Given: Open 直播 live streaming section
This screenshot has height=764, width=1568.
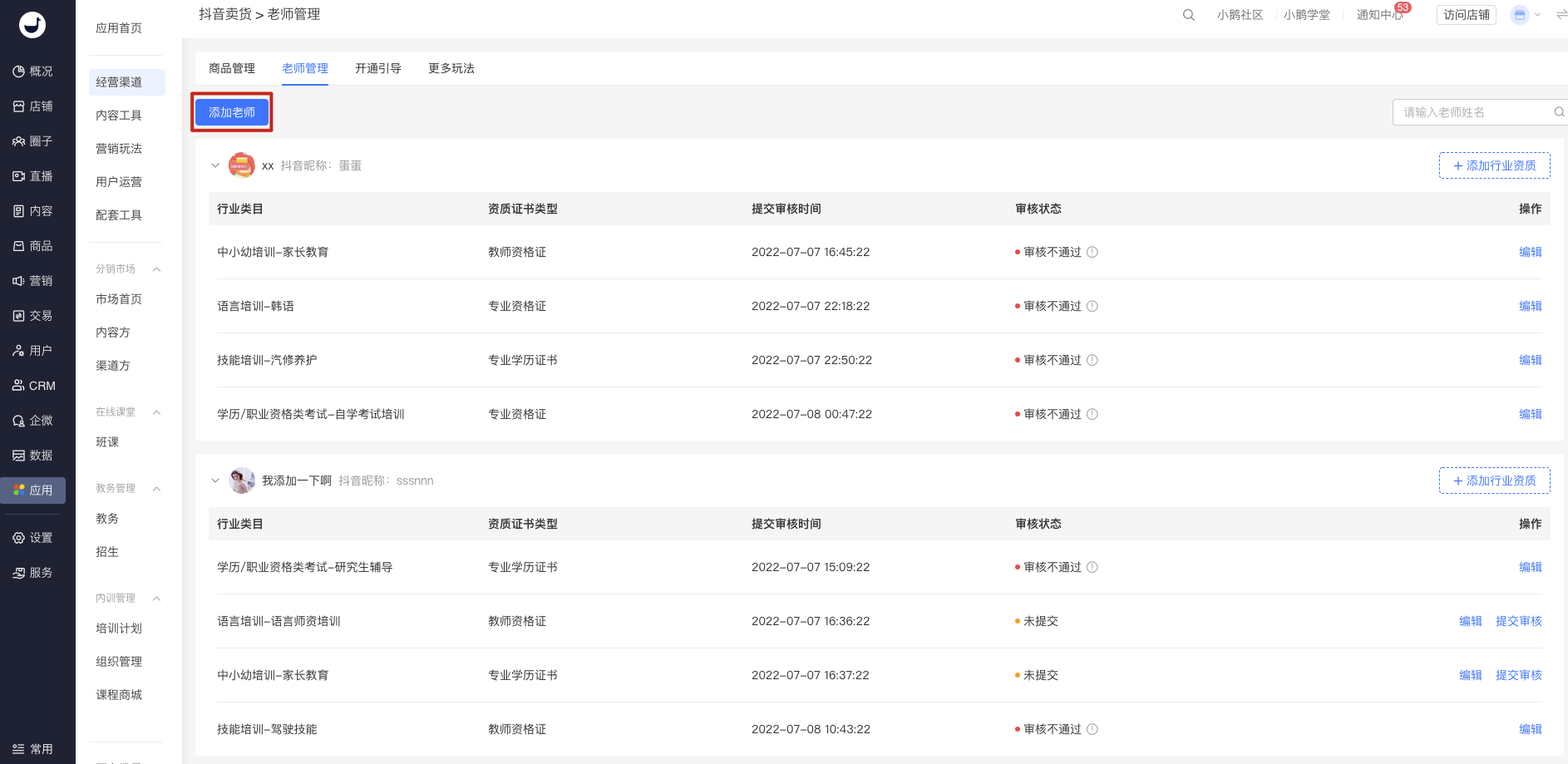Looking at the screenshot, I should pyautogui.click(x=33, y=176).
